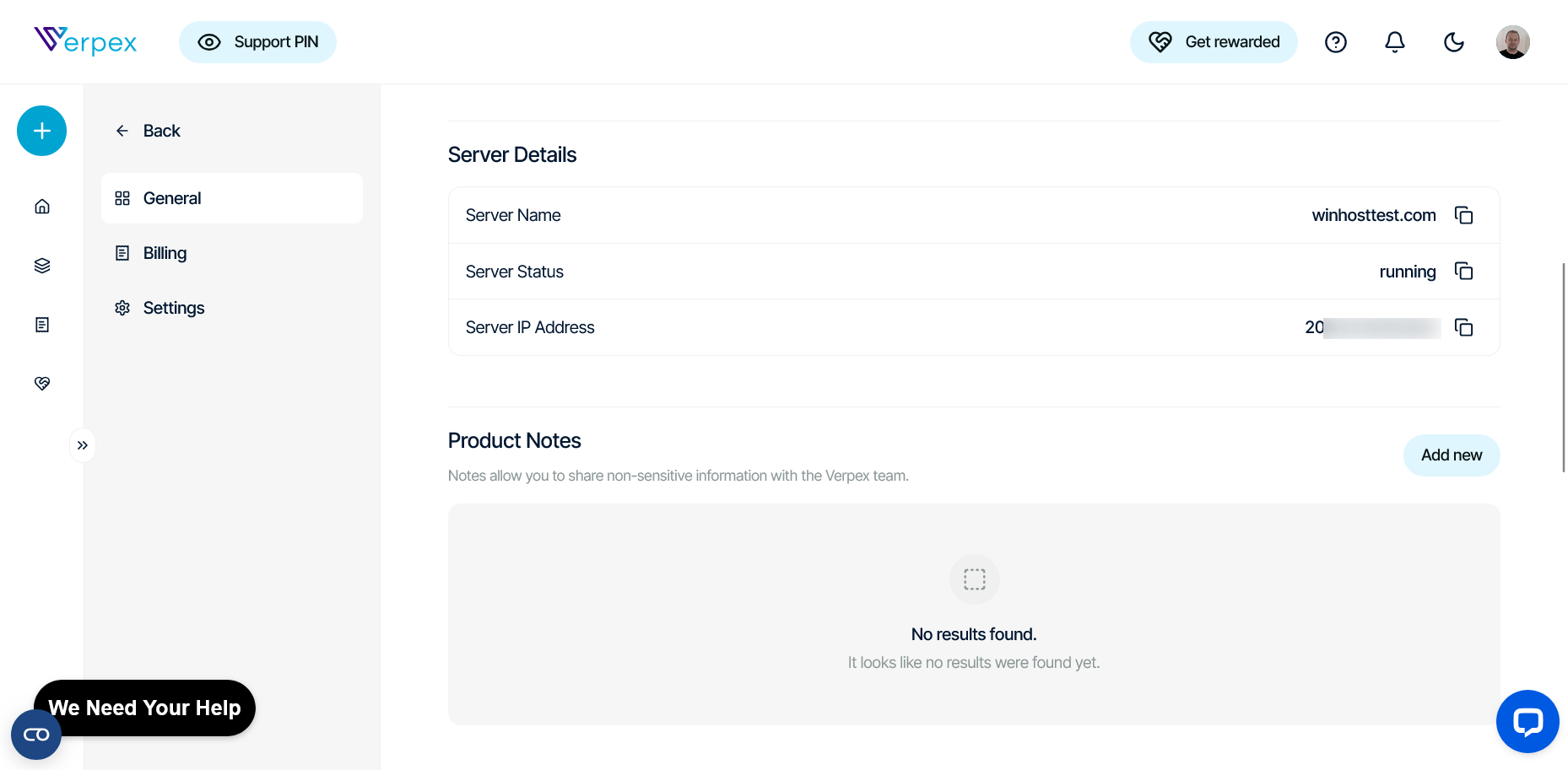Viewport: 1568px width, 770px height.
Task: Open the invoices sidebar icon
Action: click(42, 325)
